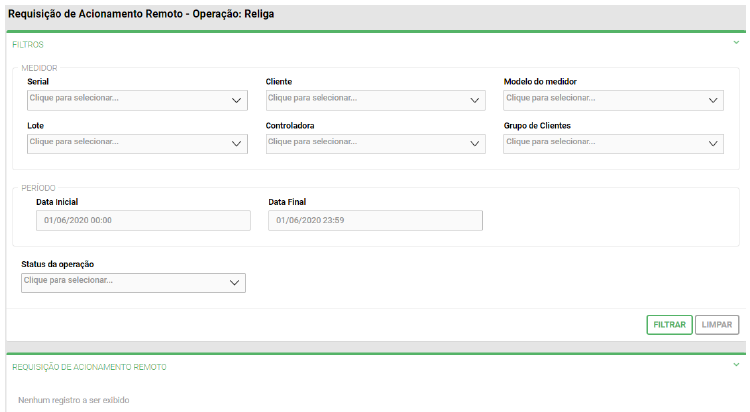Screen dimensions: 750x412
Task: Open the Status da operação dropdown field
Action: tap(120, 282)
